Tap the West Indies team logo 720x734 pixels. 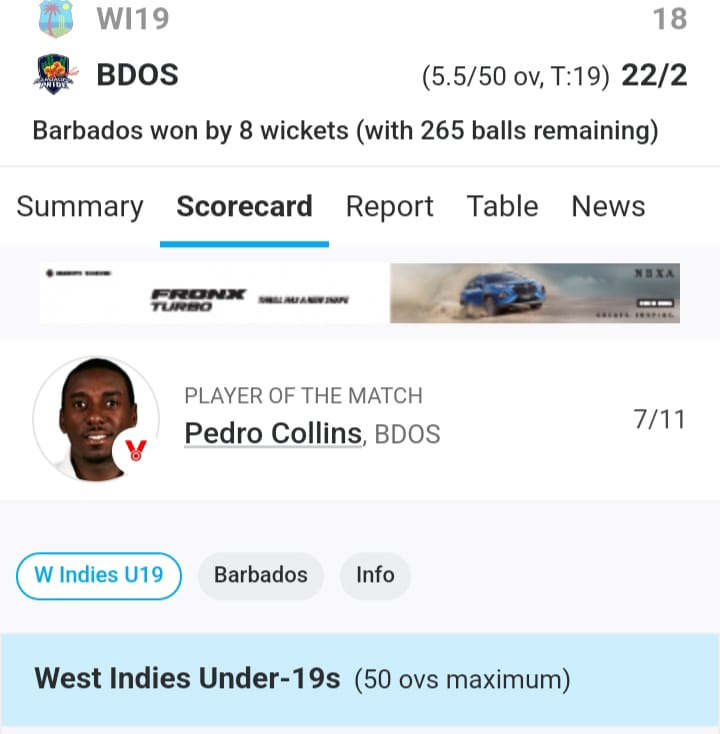pyautogui.click(x=55, y=17)
